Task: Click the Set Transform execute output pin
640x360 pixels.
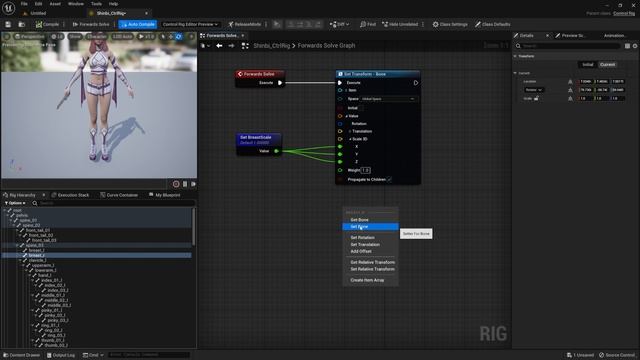Action: tap(416, 83)
